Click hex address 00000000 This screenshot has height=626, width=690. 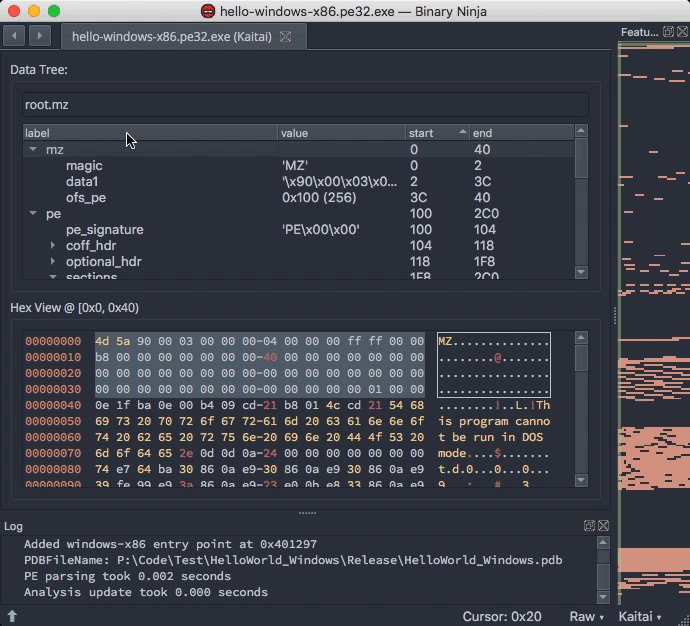coord(53,341)
